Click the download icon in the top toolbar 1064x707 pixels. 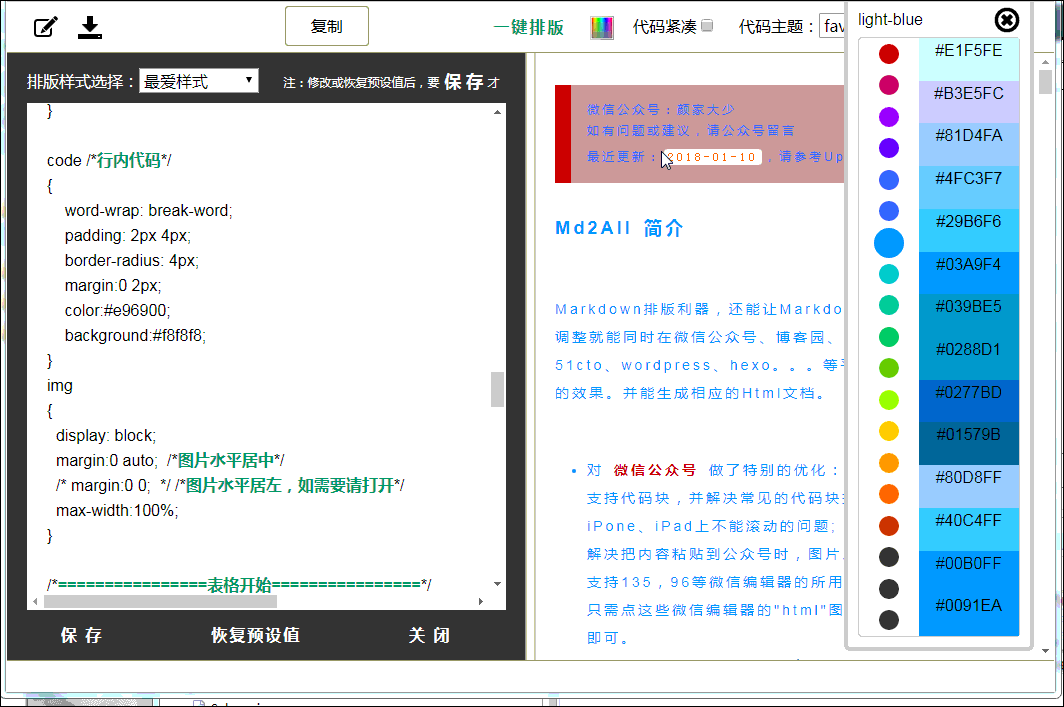click(x=90, y=27)
